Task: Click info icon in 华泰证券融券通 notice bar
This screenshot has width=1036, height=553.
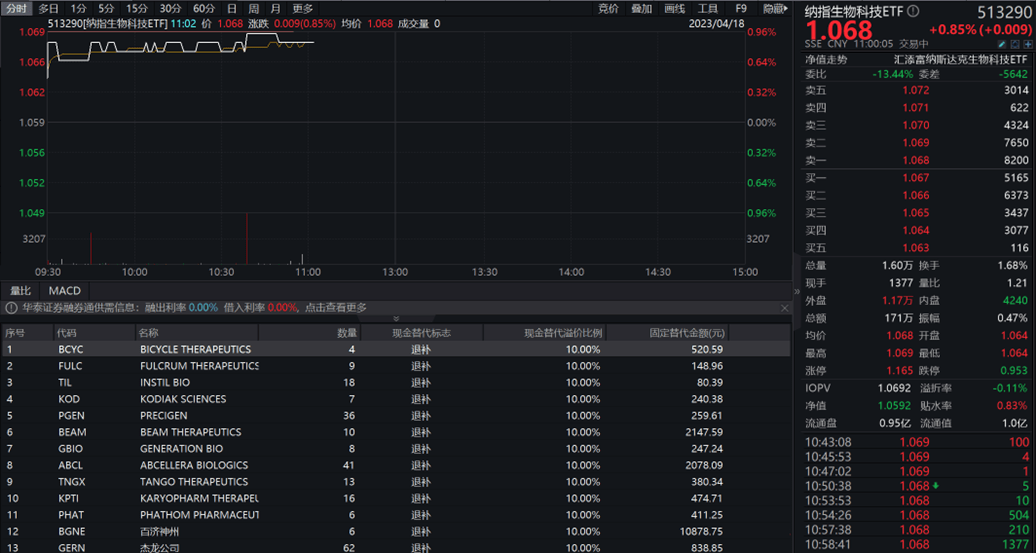Action: pos(11,308)
